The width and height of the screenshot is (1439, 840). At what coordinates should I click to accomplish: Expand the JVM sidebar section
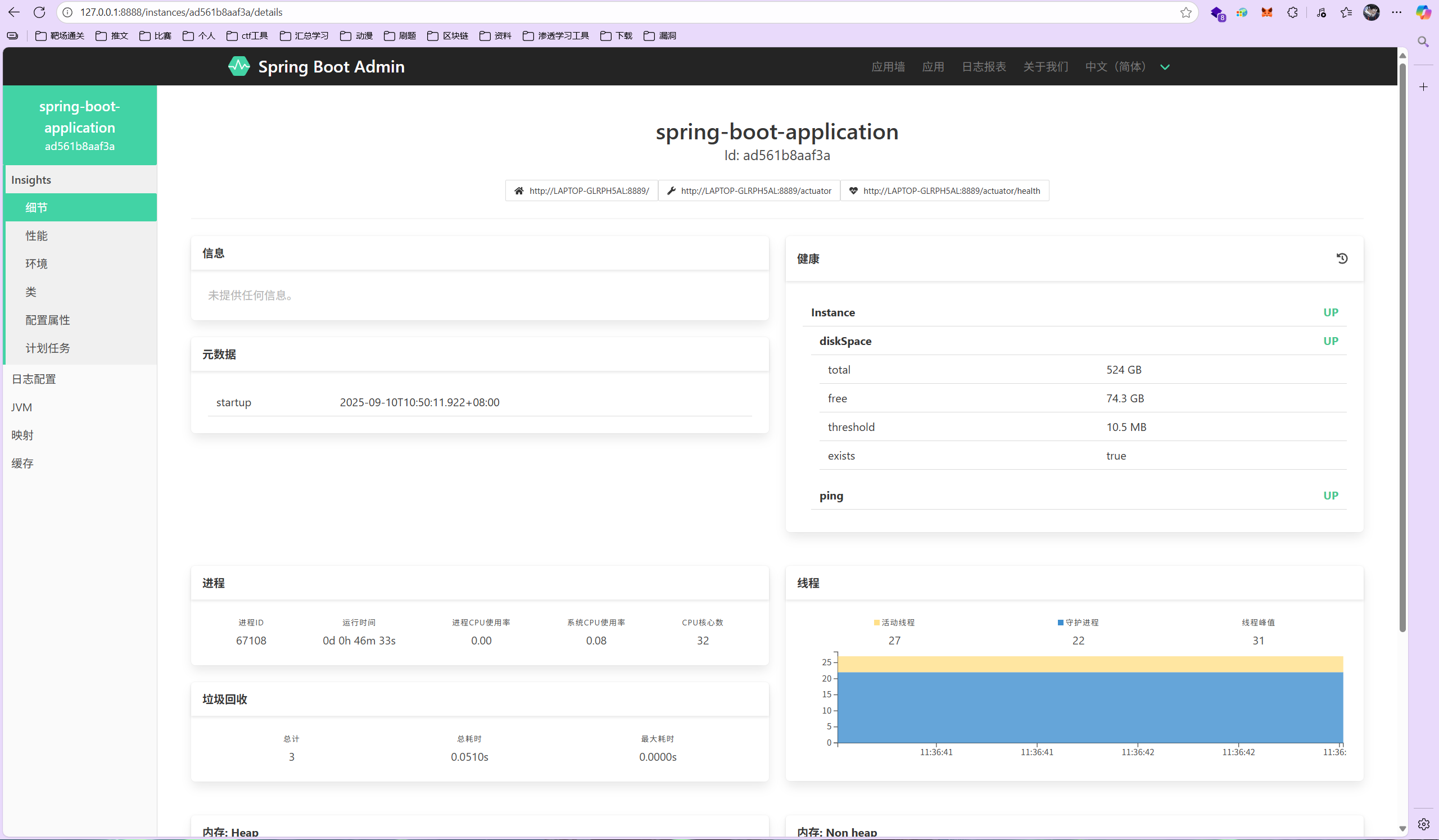pyautogui.click(x=22, y=407)
